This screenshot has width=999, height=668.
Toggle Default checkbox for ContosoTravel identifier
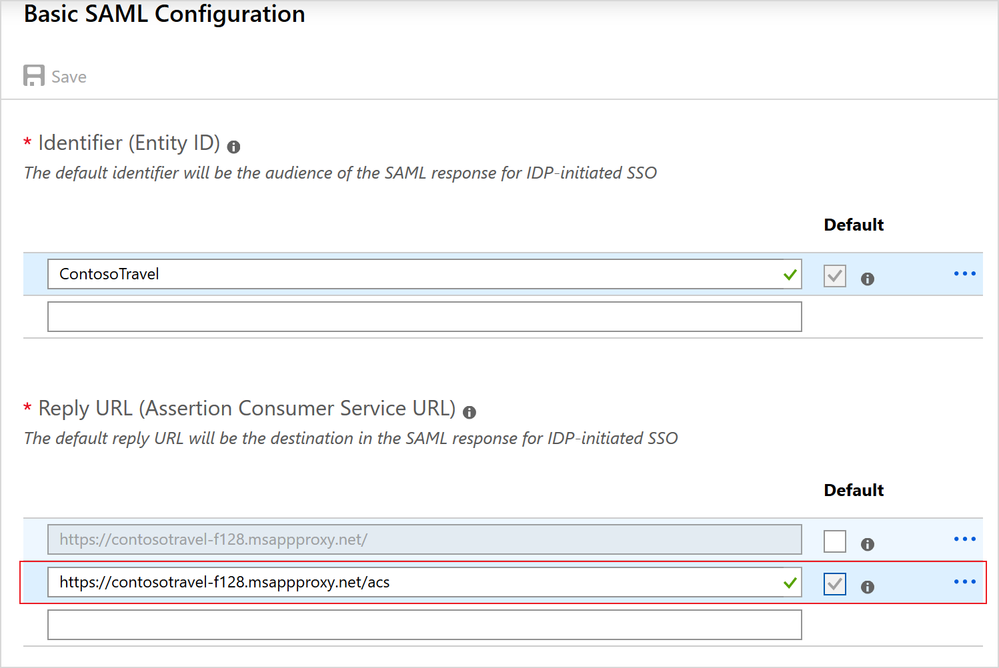835,276
